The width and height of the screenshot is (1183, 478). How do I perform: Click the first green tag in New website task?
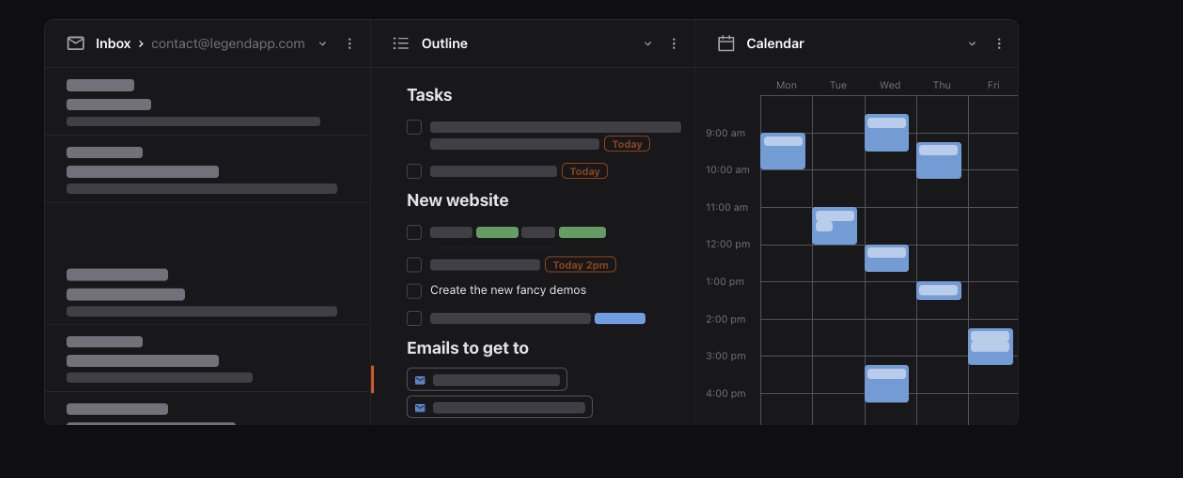click(497, 232)
